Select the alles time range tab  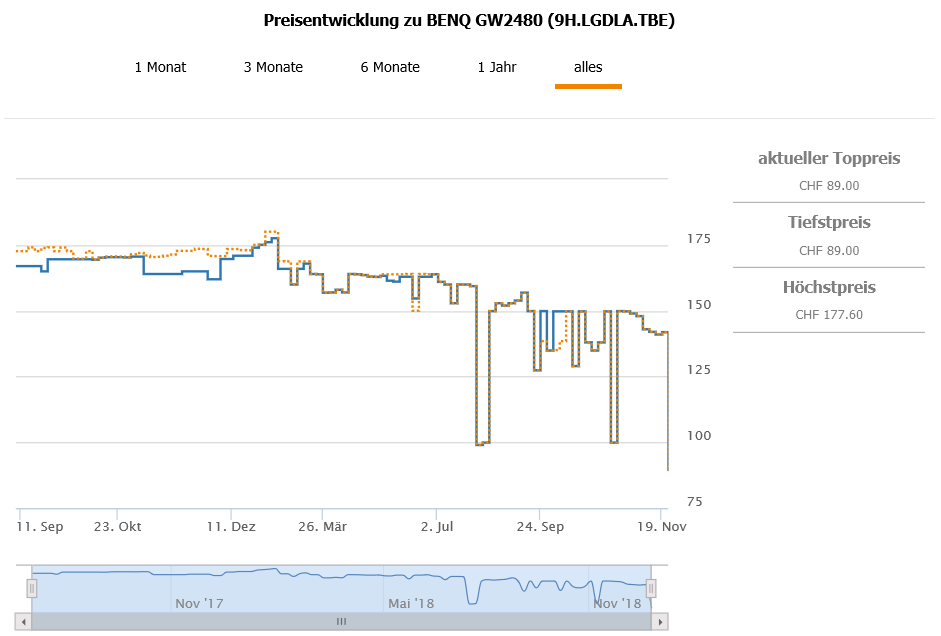[588, 68]
